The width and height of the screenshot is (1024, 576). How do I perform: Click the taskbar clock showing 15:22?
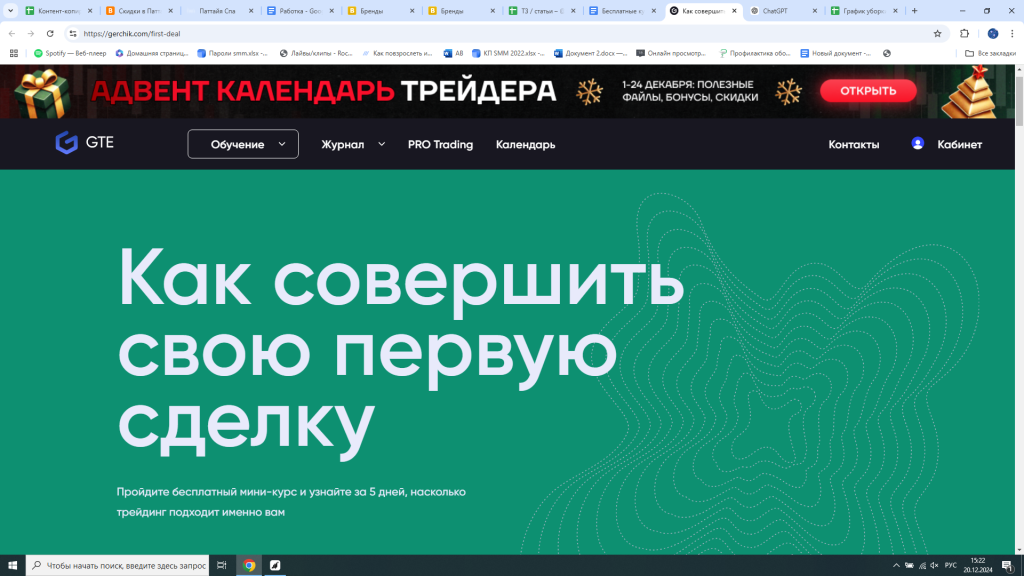pyautogui.click(x=978, y=566)
